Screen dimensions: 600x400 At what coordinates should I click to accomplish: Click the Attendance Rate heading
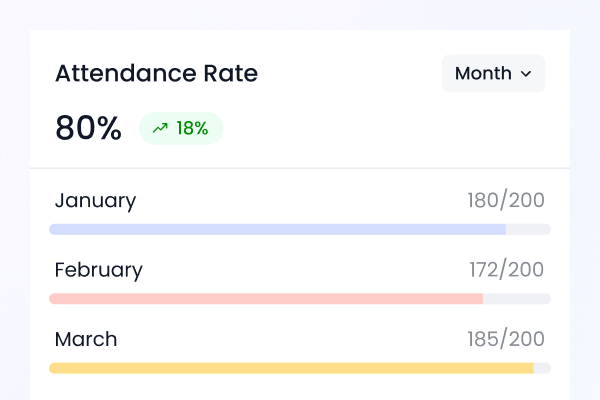pyautogui.click(x=156, y=73)
